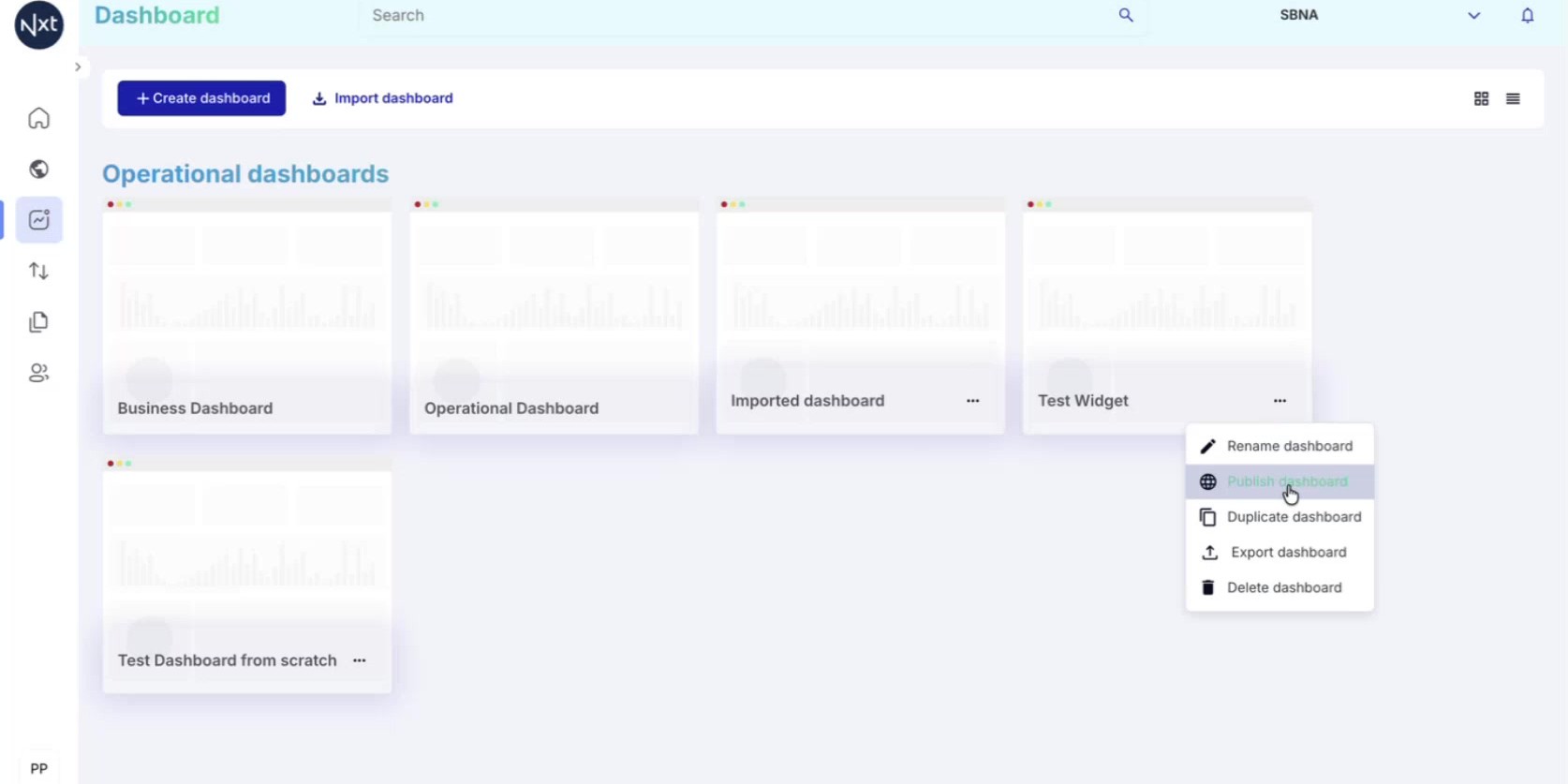Click the Operational Dashboard title text
Viewport: 1568px width, 784px height.
(511, 408)
